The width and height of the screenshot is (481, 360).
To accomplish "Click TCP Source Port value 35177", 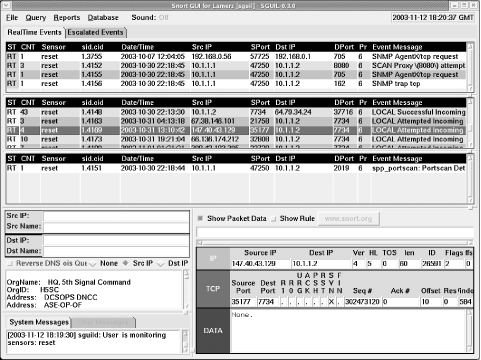I will [243, 302].
